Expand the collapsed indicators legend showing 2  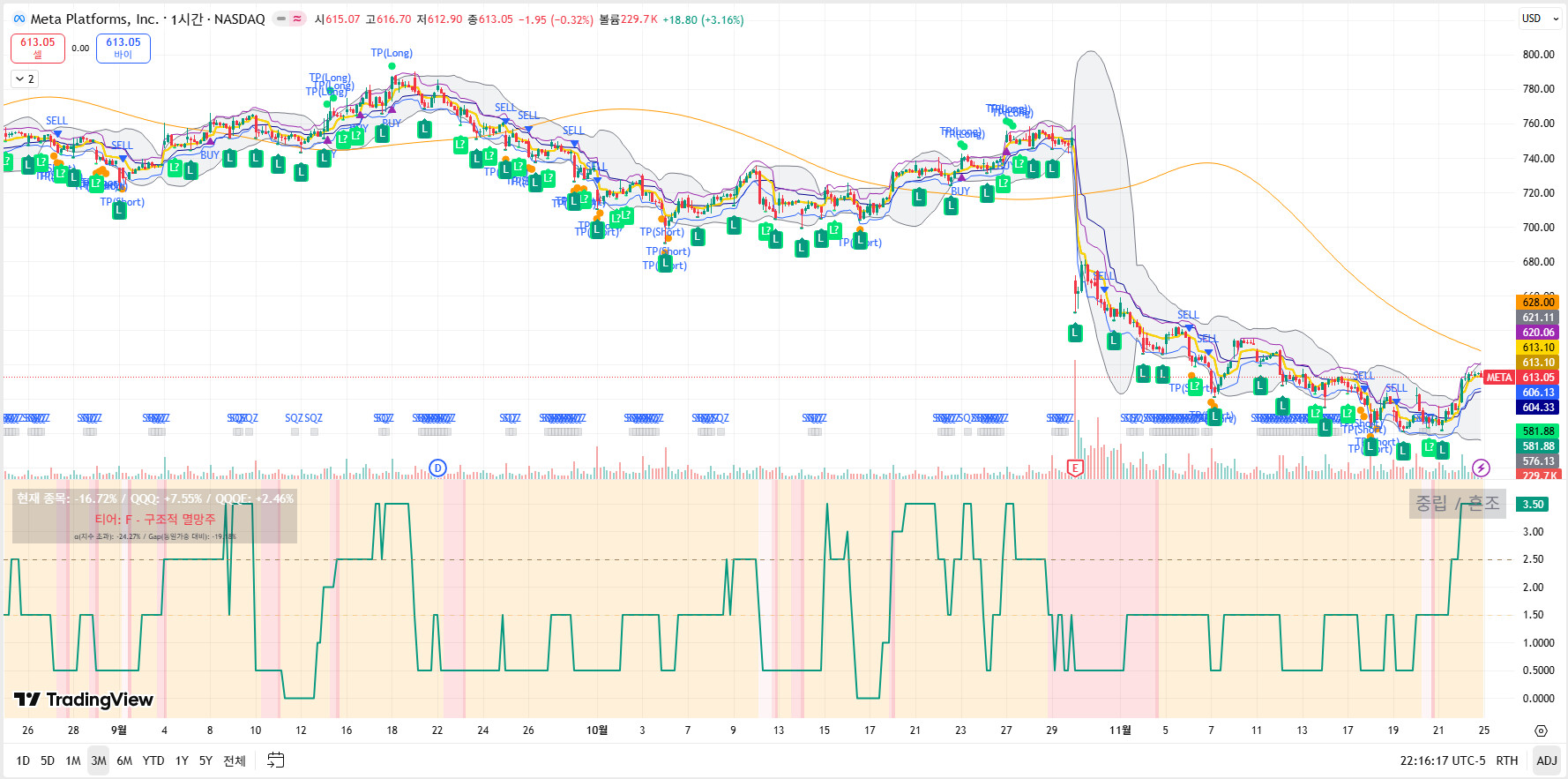coord(25,79)
